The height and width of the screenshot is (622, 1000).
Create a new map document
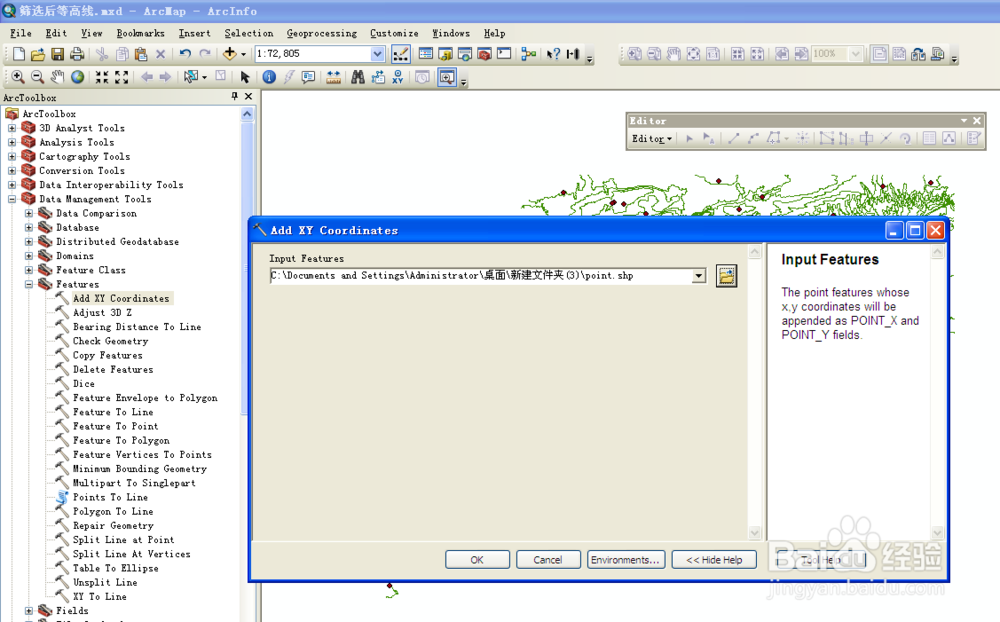point(19,54)
